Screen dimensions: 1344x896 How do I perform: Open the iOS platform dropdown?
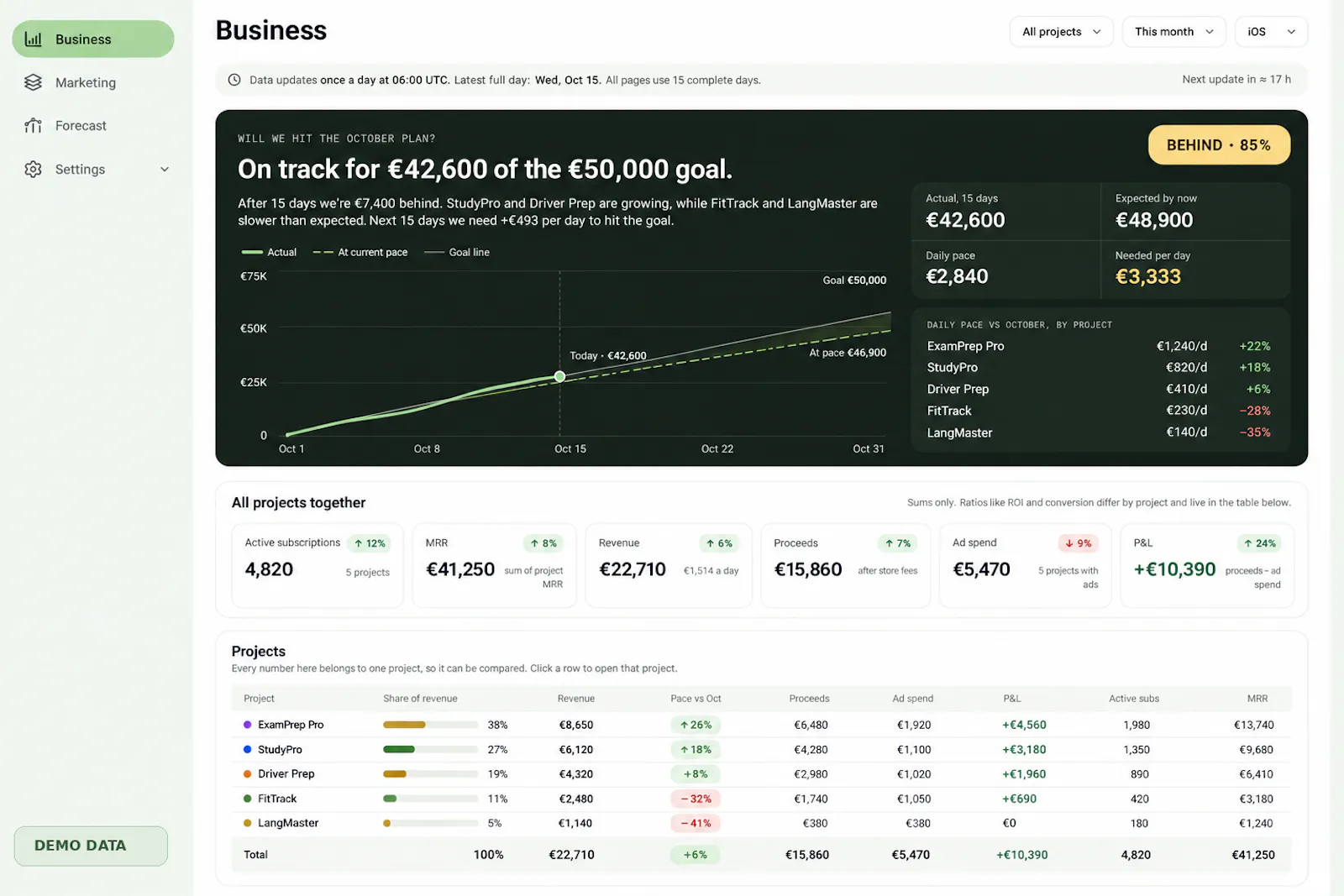coord(1271,32)
